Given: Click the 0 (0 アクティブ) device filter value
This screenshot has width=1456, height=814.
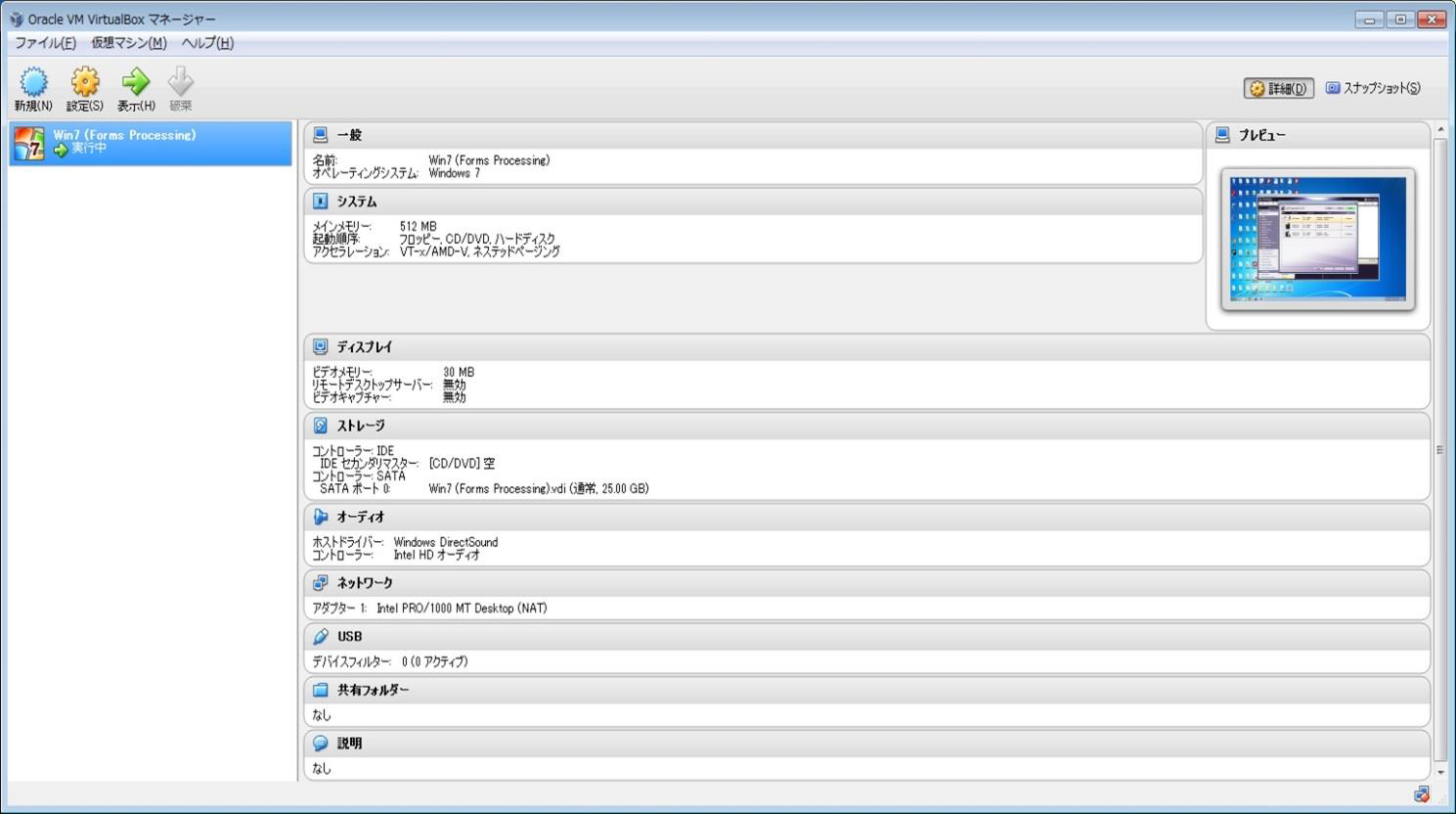Looking at the screenshot, I should click(435, 661).
